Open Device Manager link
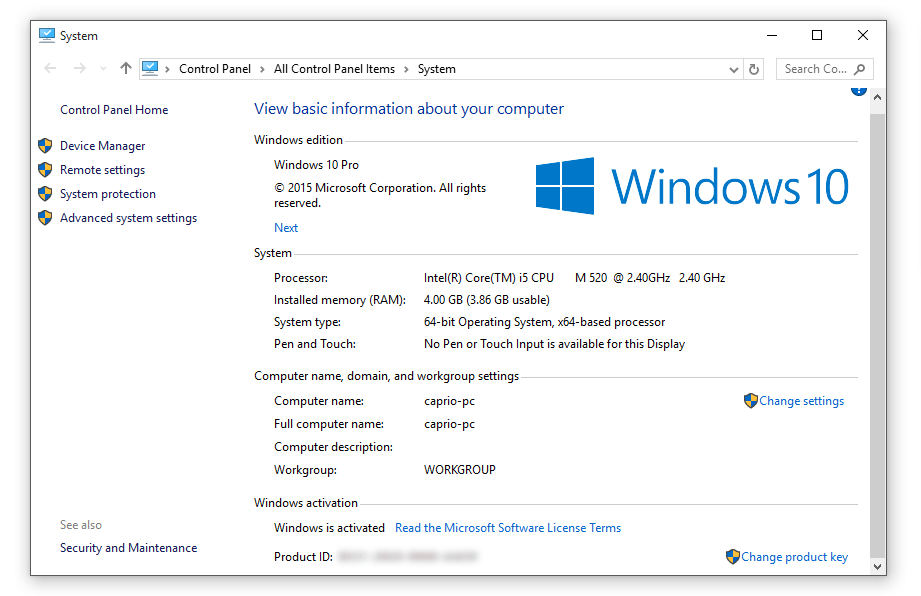921x596 pixels. pyautogui.click(x=102, y=146)
